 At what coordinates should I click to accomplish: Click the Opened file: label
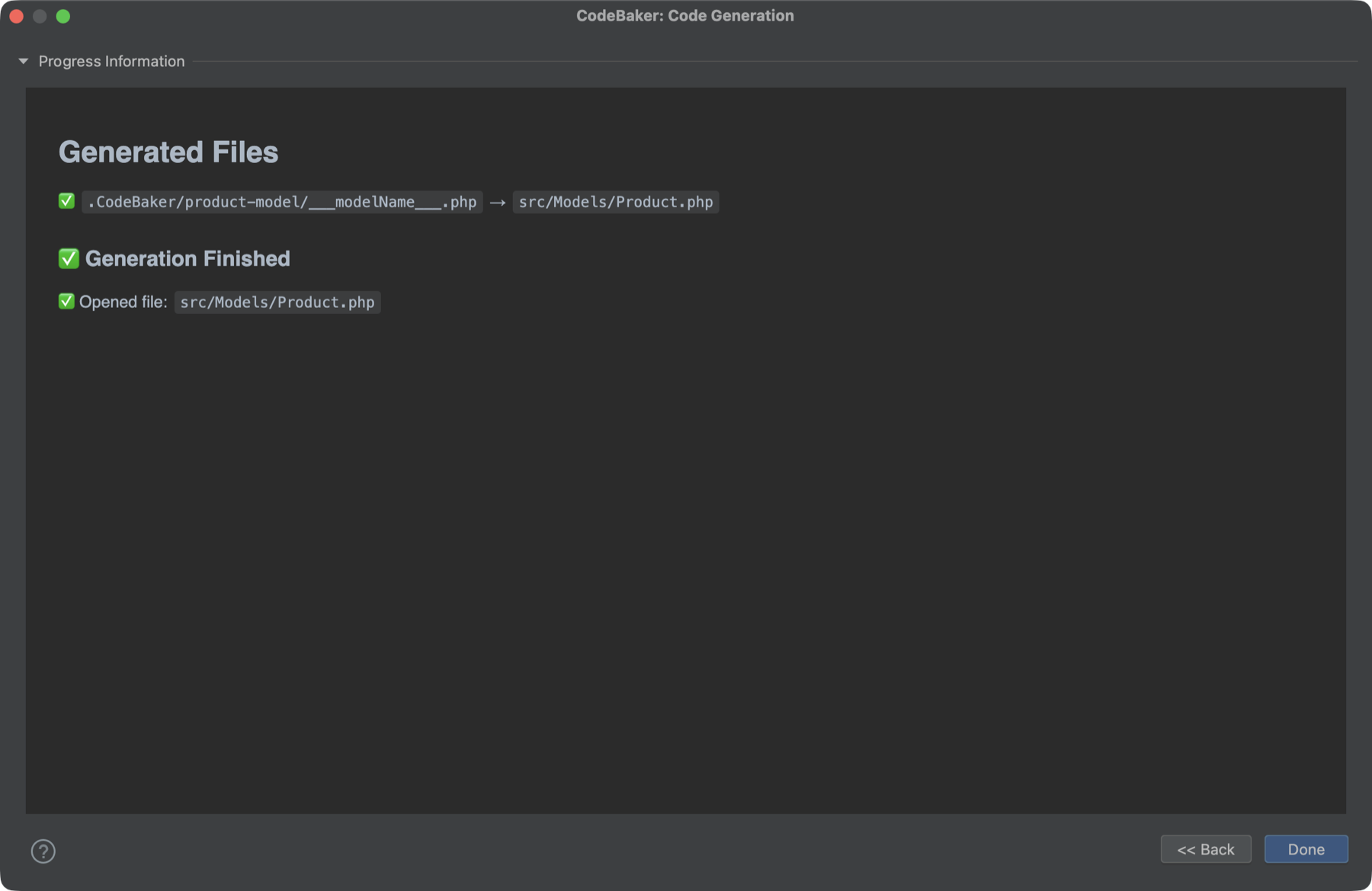pyautogui.click(x=123, y=302)
